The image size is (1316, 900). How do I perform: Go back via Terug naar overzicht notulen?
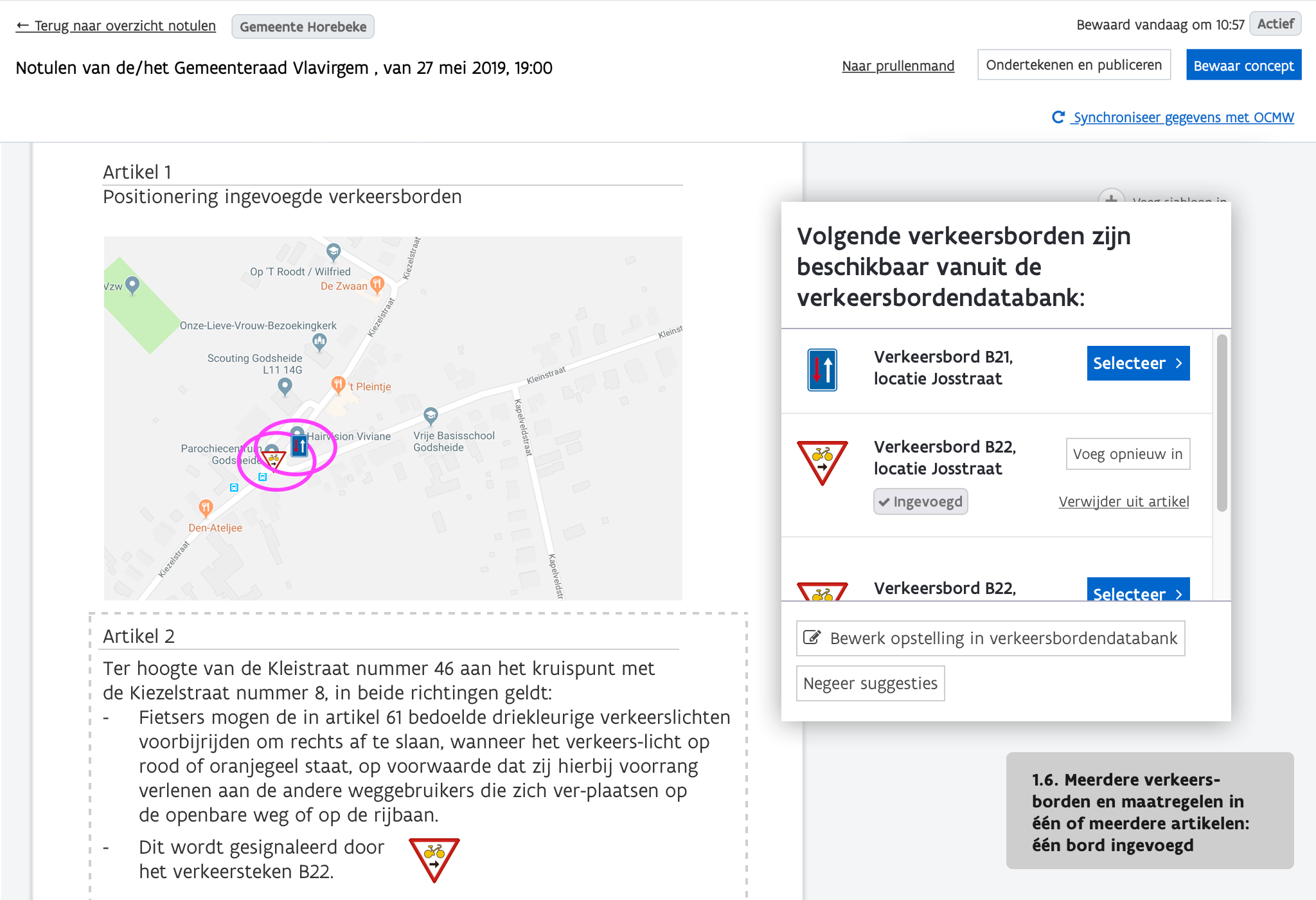pos(116,26)
